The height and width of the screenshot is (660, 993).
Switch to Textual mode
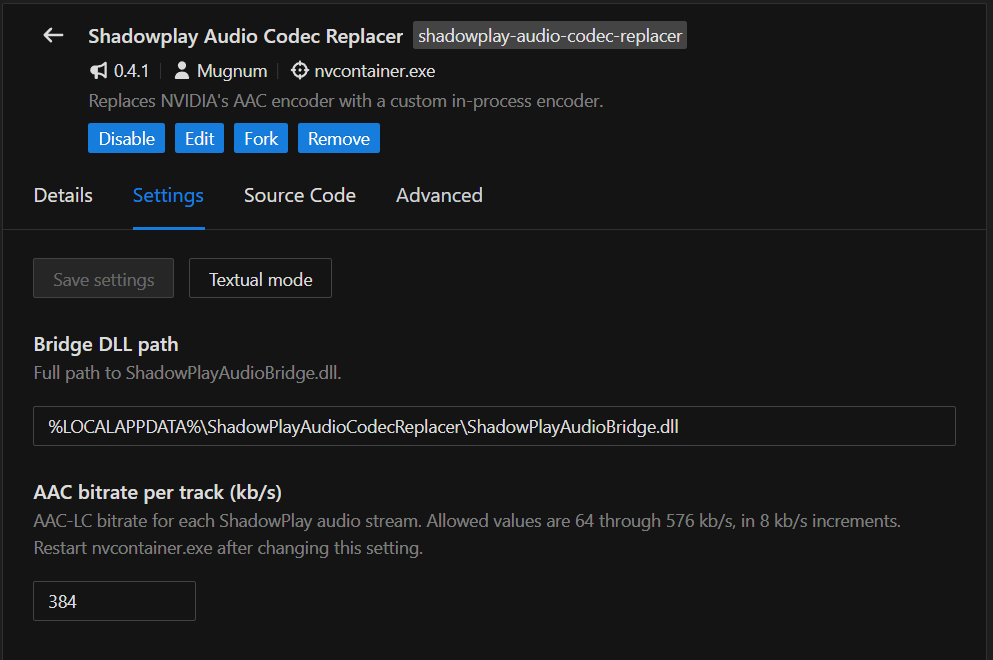[260, 278]
